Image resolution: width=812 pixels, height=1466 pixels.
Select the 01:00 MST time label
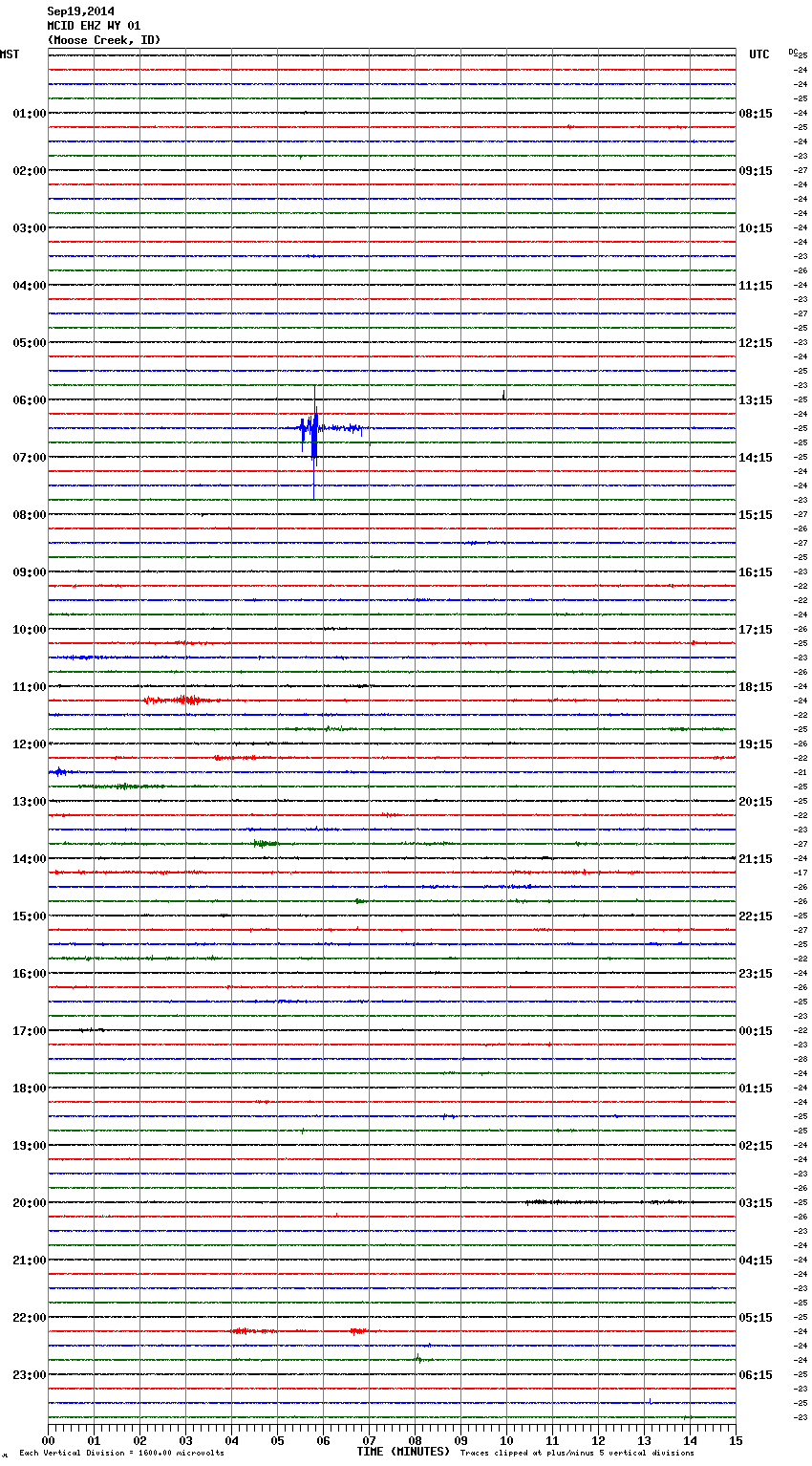pos(29,114)
